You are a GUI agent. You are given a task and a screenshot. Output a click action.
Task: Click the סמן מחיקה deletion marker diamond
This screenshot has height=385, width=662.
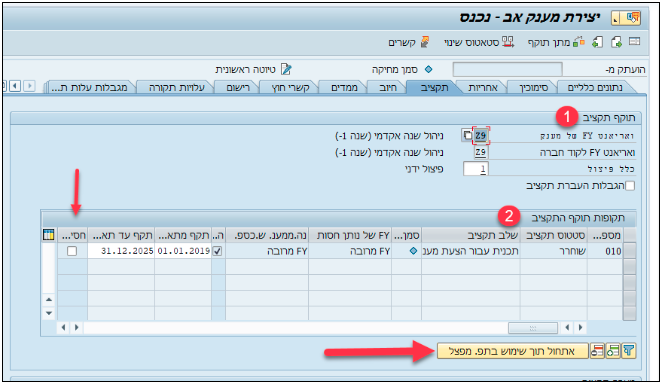429,69
